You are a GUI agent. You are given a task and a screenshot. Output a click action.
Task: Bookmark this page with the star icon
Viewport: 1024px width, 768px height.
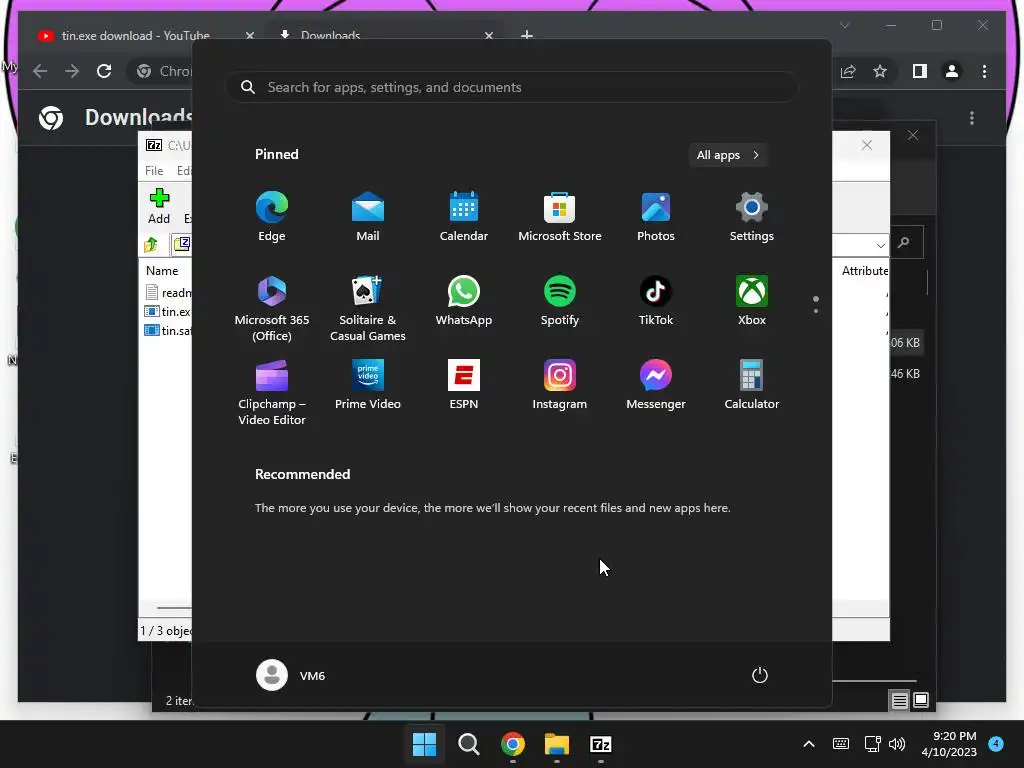(x=880, y=71)
